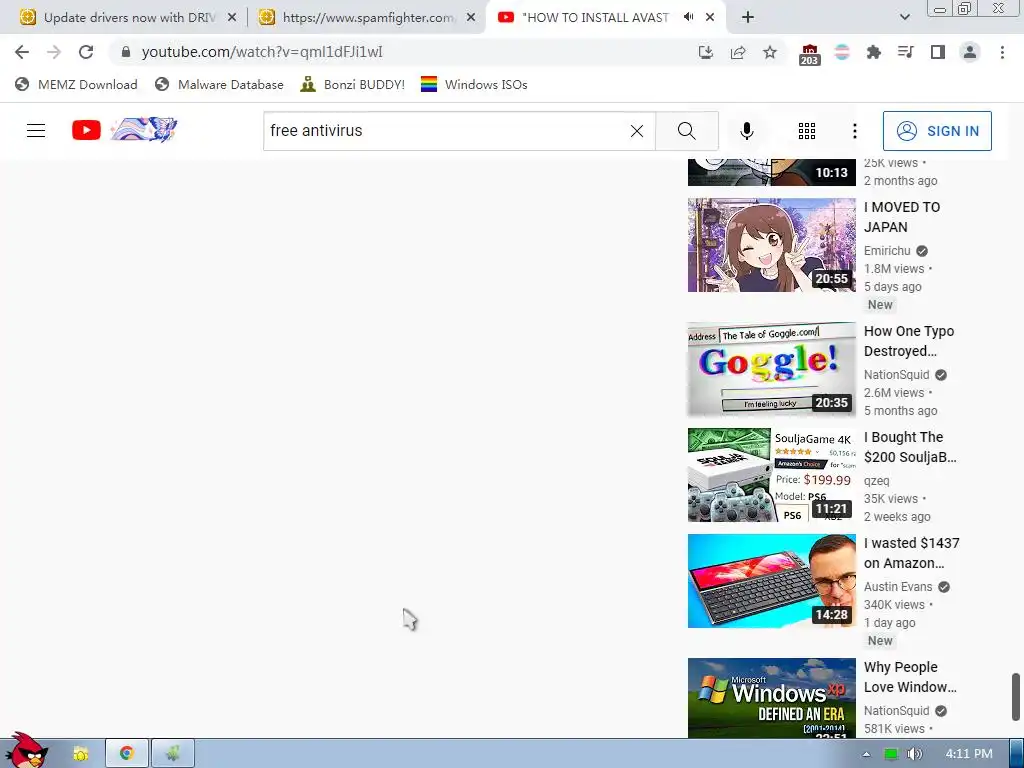Screen dimensions: 1024x768
Task: Click the install app icon in the address bar
Action: [705, 52]
